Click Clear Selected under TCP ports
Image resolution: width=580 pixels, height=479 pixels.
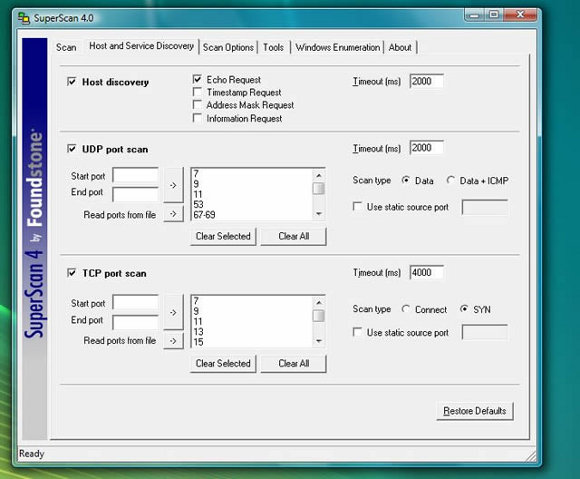click(223, 363)
